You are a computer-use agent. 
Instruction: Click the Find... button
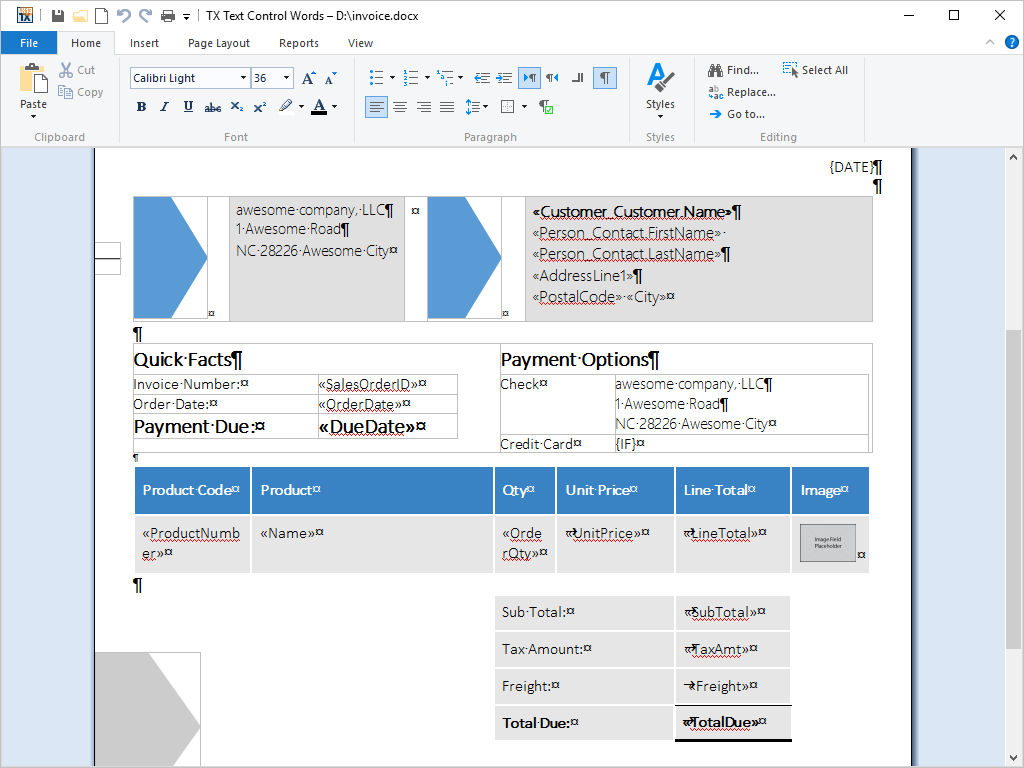coord(733,70)
